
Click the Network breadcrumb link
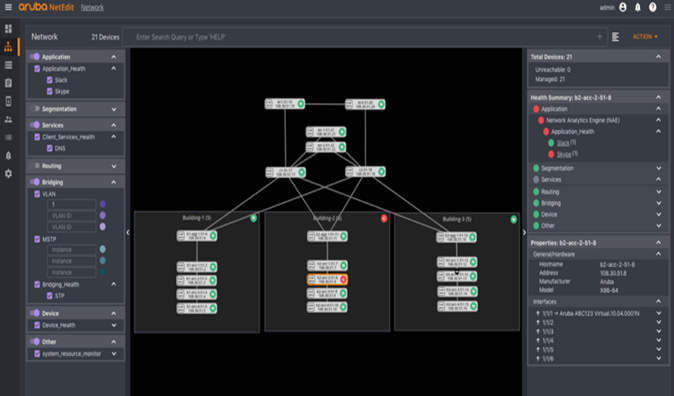92,7
